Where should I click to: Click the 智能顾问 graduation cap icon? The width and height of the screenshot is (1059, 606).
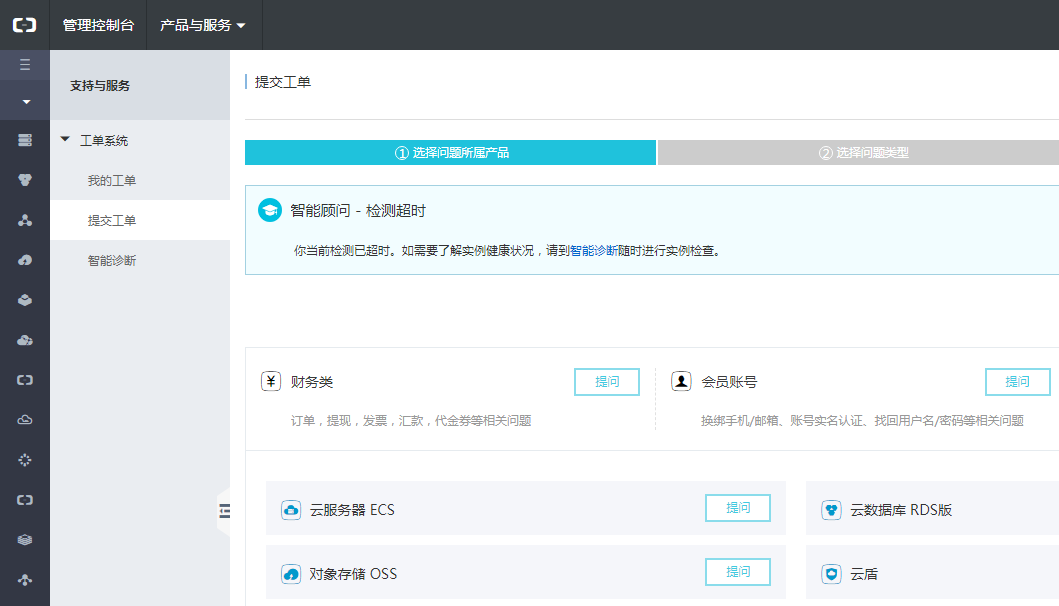pyautogui.click(x=269, y=210)
